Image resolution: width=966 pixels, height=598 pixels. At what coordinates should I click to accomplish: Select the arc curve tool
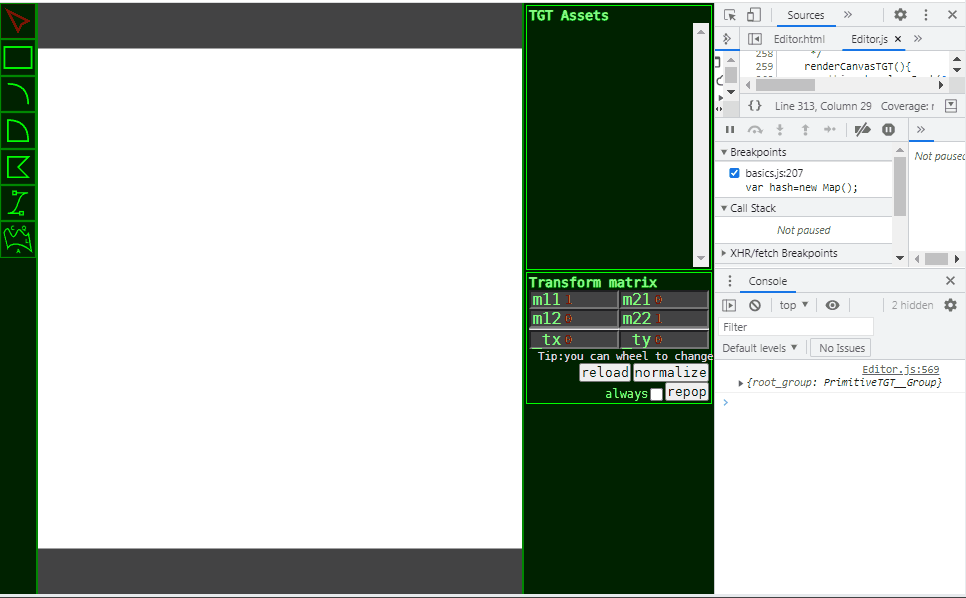[x=18, y=94]
